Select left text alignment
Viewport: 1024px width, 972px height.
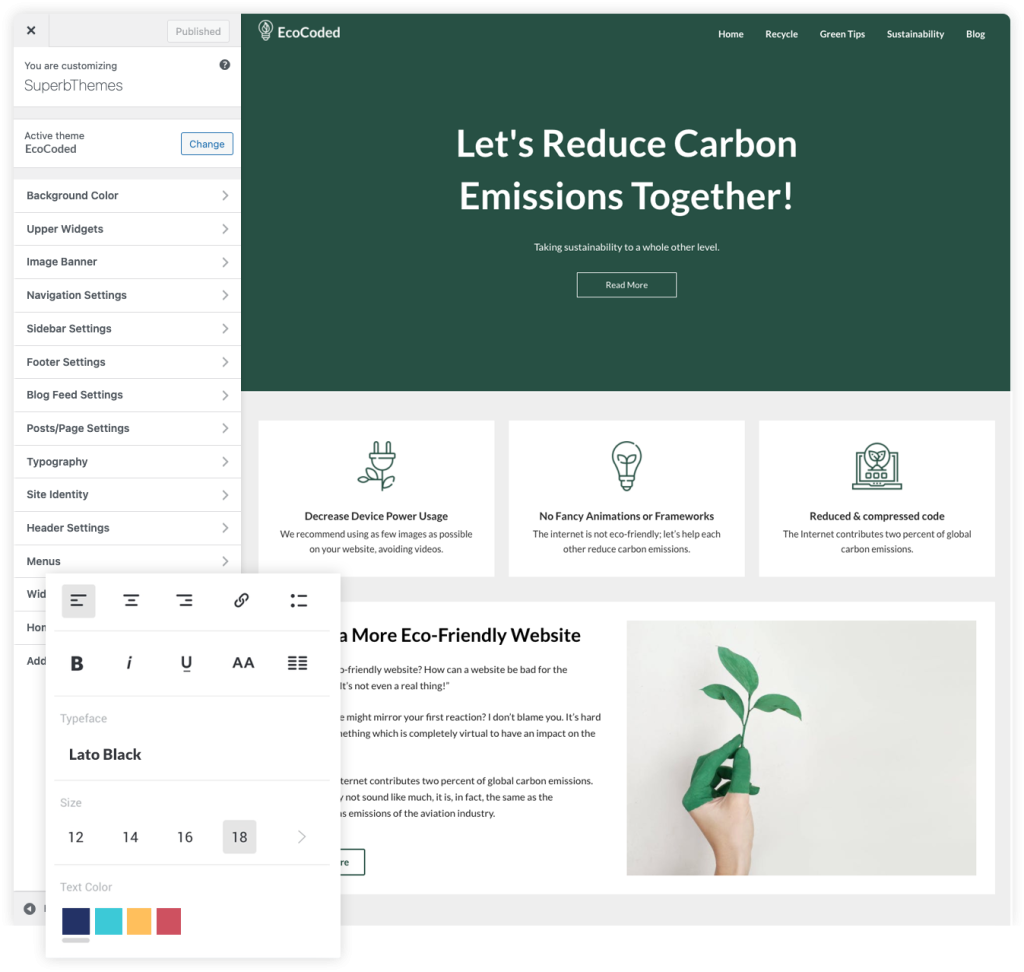(78, 600)
